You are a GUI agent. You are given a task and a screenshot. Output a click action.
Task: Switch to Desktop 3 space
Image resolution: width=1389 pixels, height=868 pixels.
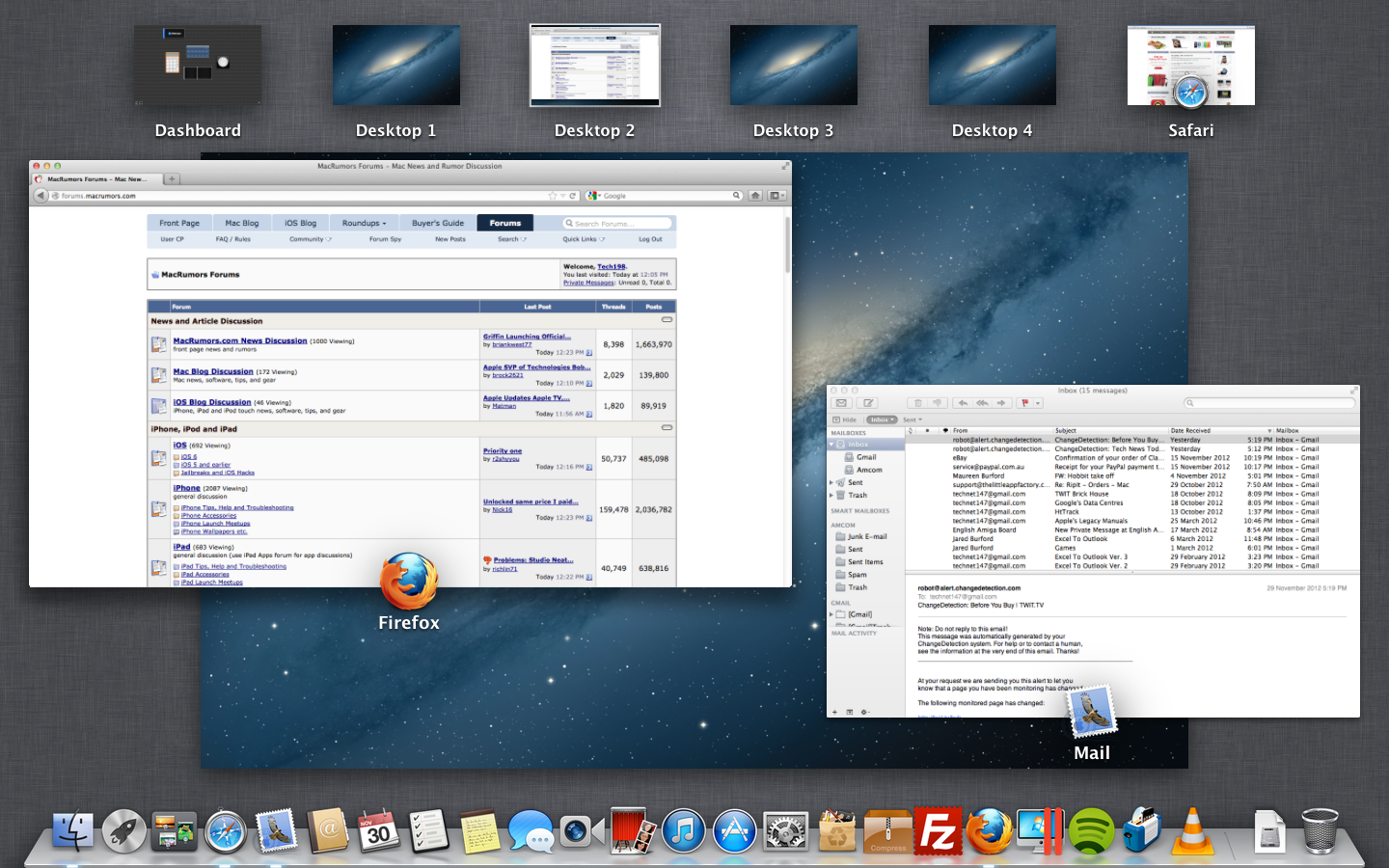tap(794, 66)
